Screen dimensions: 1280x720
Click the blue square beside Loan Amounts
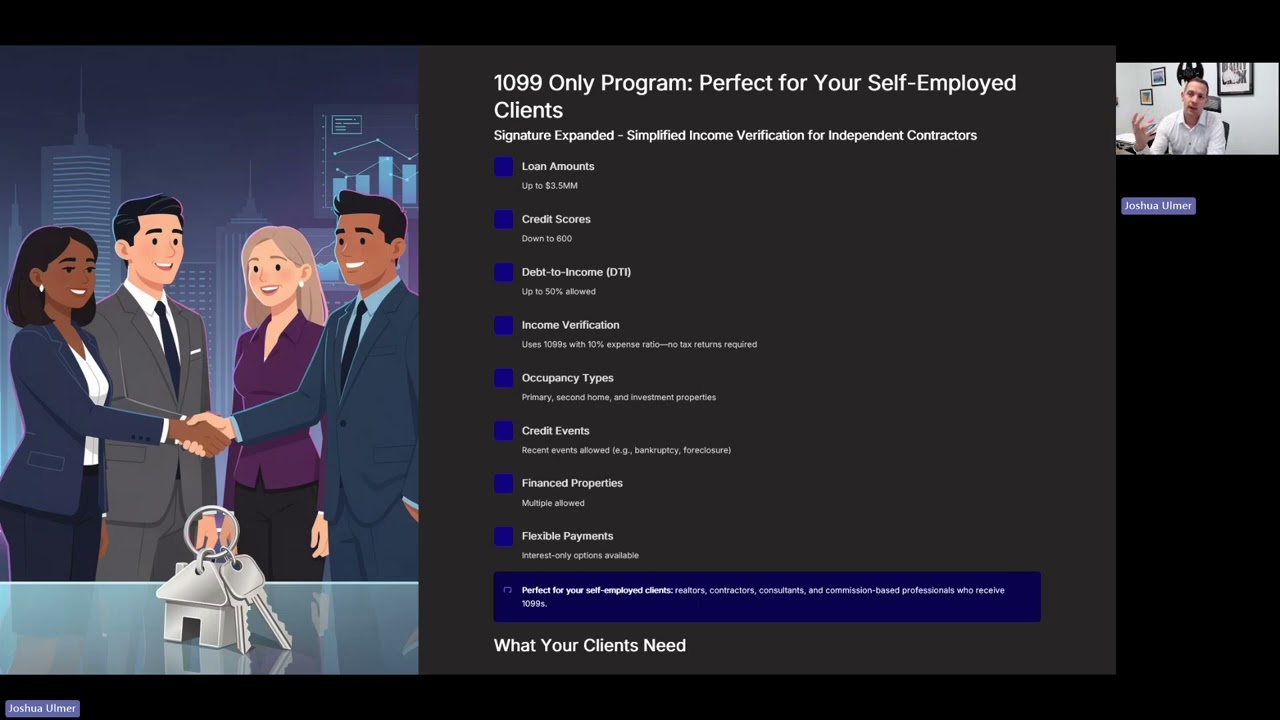(x=503, y=167)
